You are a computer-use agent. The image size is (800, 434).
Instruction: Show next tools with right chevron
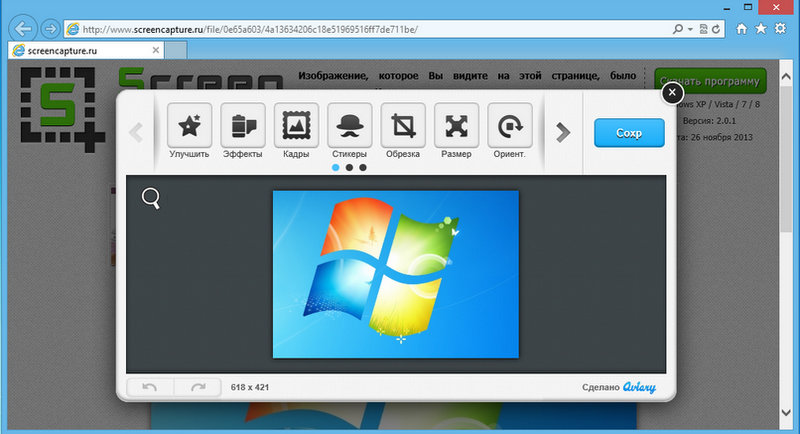pyautogui.click(x=563, y=132)
